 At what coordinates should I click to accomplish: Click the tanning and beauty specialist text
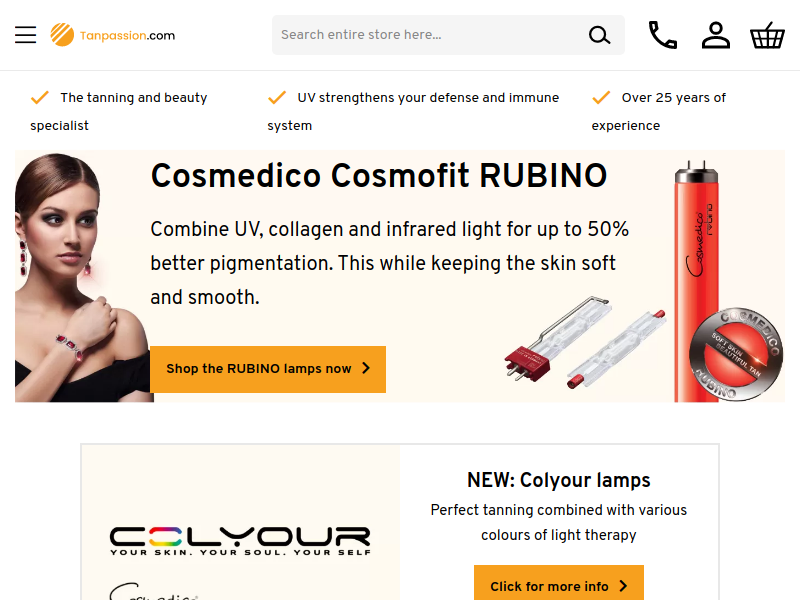(119, 111)
